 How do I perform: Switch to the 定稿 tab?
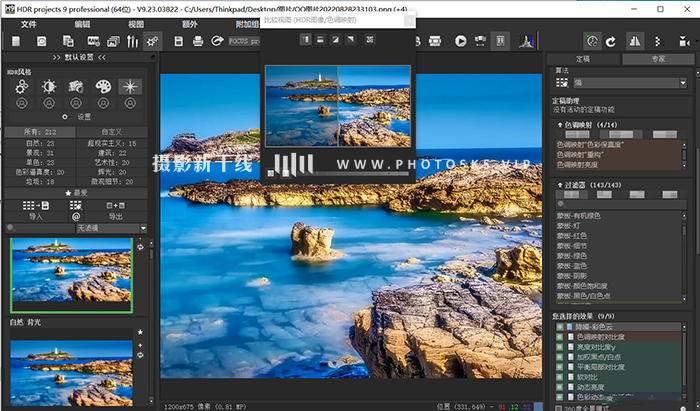pos(583,59)
